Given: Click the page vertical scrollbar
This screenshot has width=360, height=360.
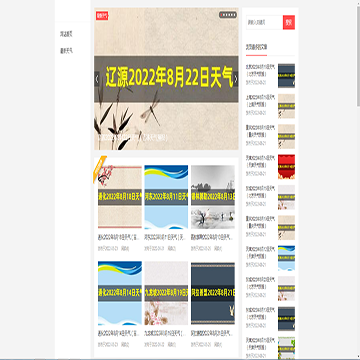Looking at the screenshot, I should click(x=358, y=53).
